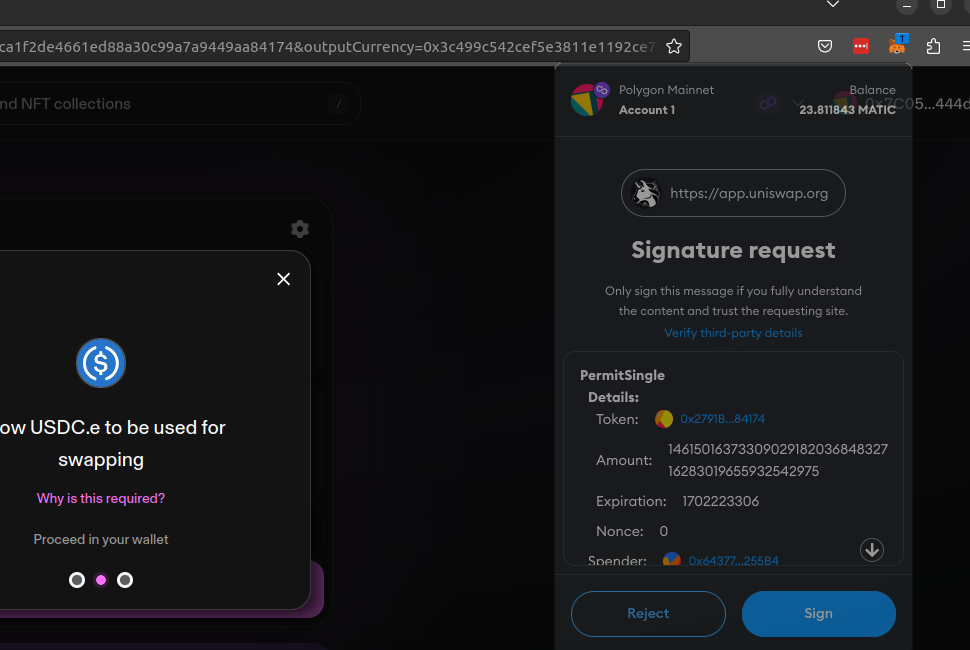
Task: Open the browser extensions puzzle icon
Action: tap(934, 46)
